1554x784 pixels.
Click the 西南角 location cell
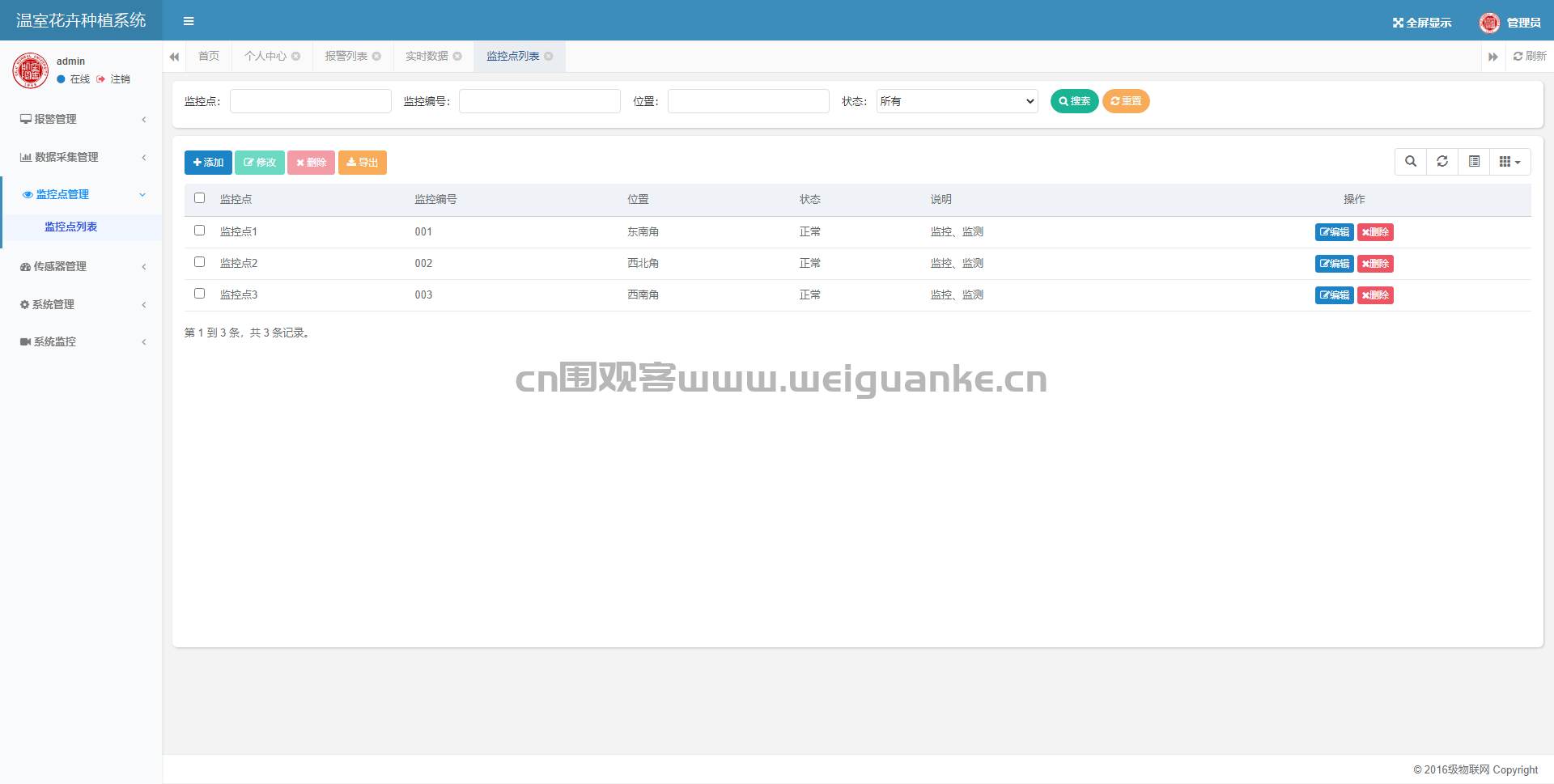point(643,295)
